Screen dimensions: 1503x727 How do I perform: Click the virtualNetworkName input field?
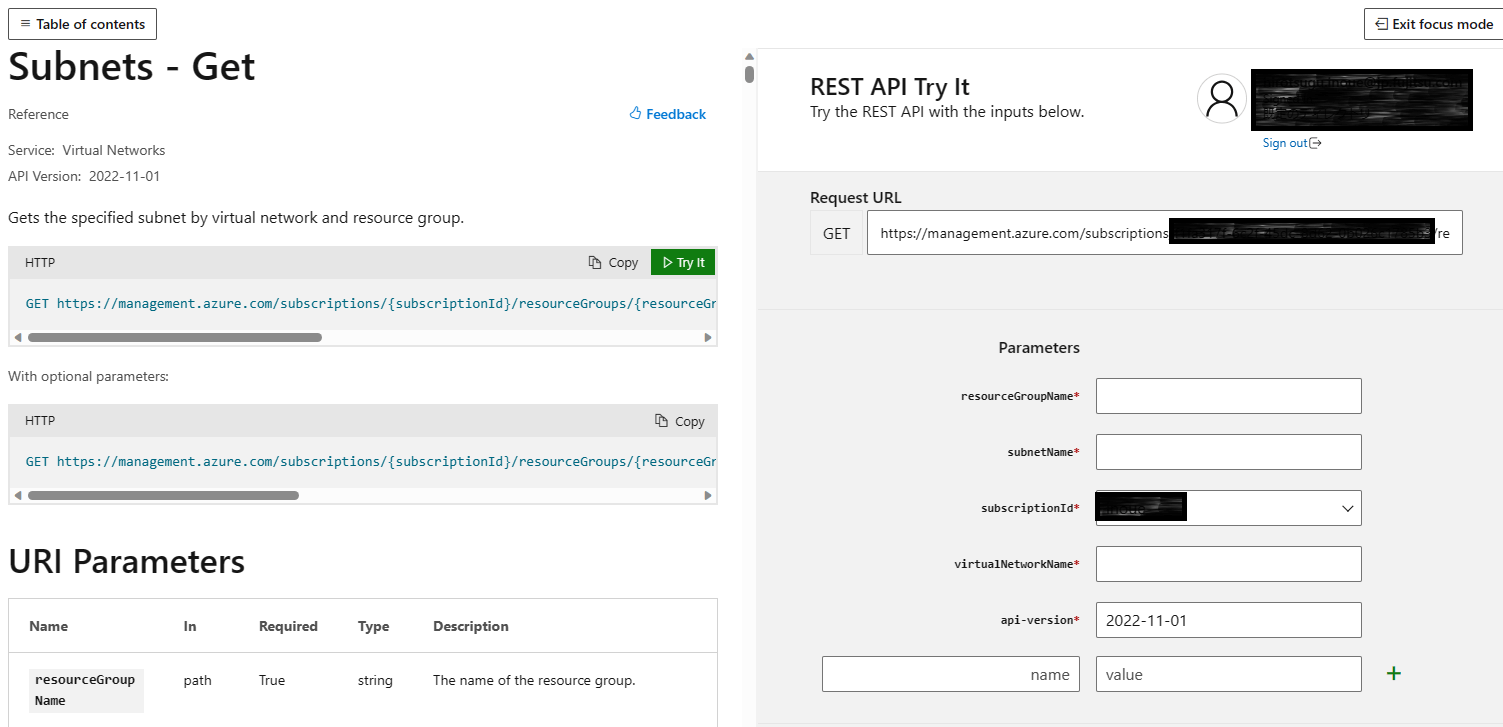click(1228, 563)
